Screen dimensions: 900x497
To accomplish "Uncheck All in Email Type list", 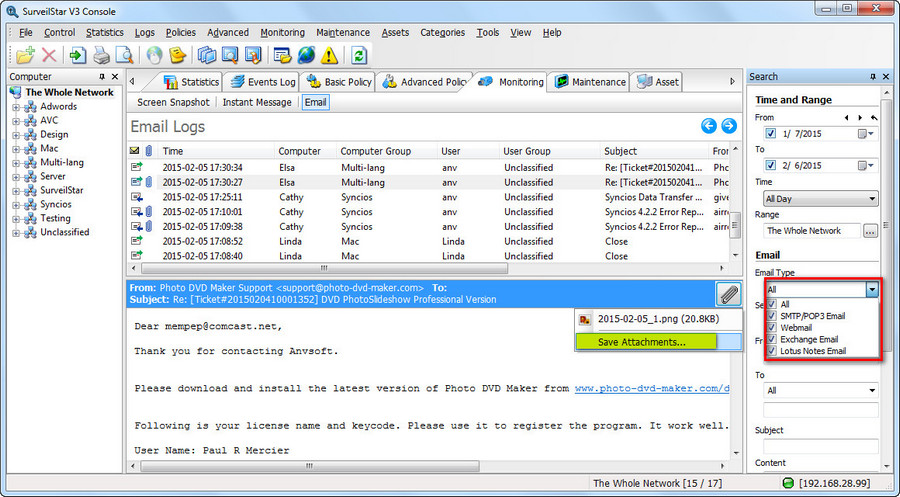I will click(772, 304).
